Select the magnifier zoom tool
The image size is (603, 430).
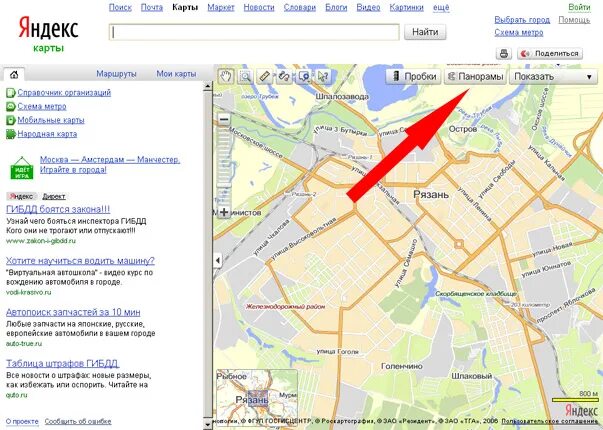(x=245, y=77)
